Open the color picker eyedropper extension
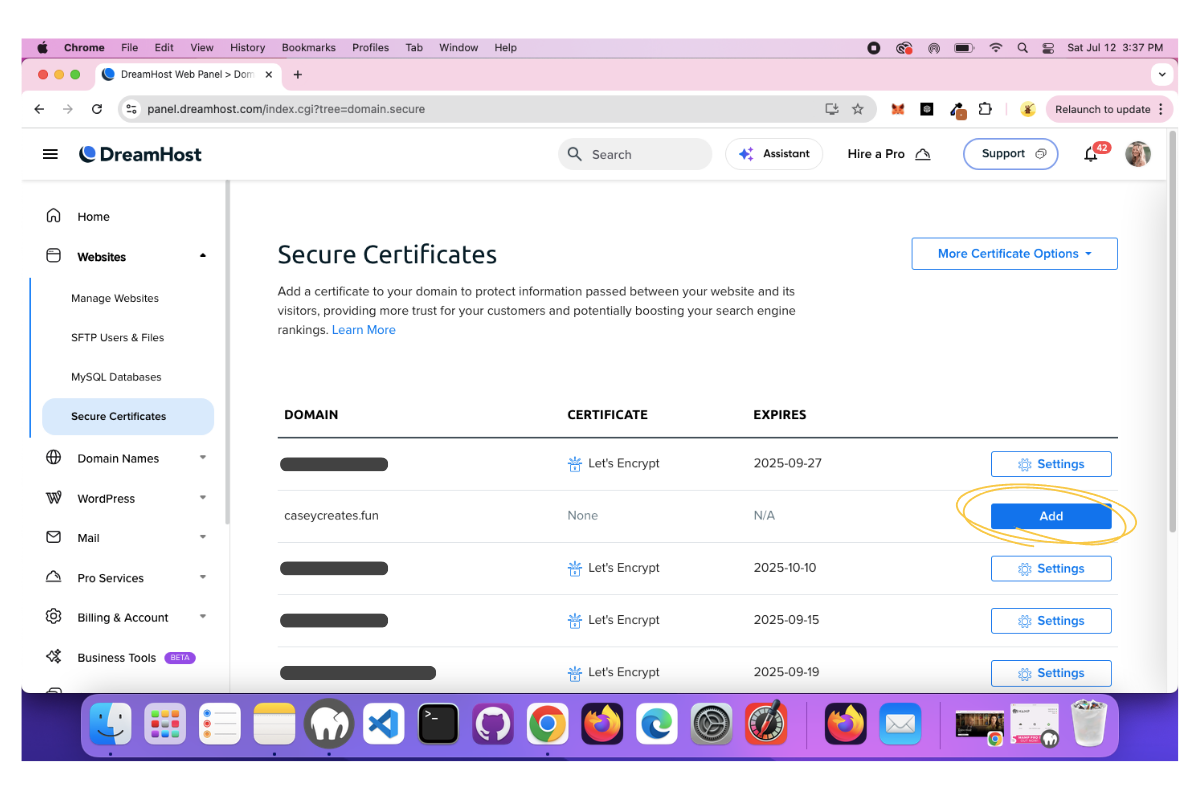The width and height of the screenshot is (1200, 800). (x=957, y=109)
